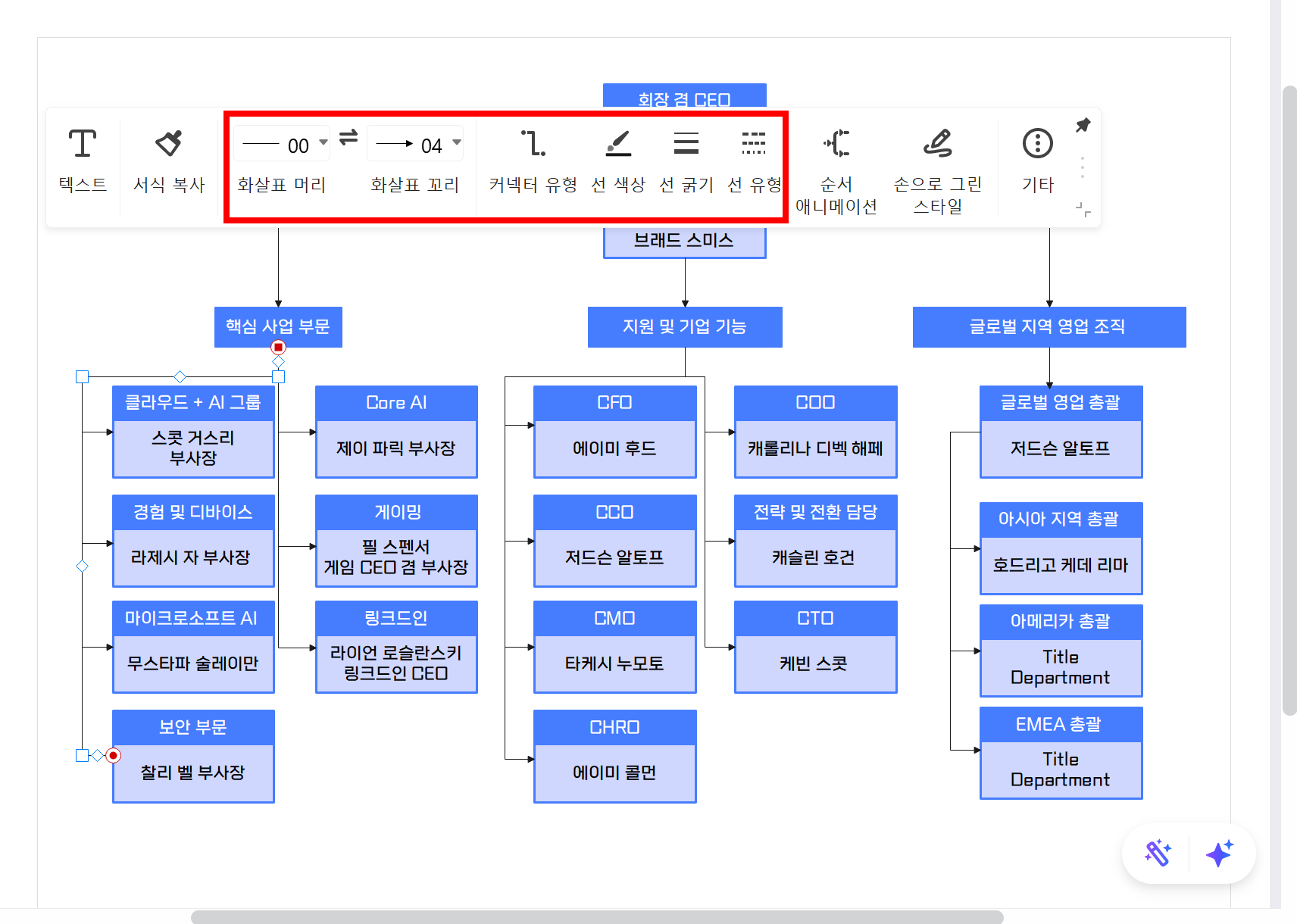Click the 에이미 후드 cell
The width and height of the screenshot is (1297, 924).
coord(614,448)
